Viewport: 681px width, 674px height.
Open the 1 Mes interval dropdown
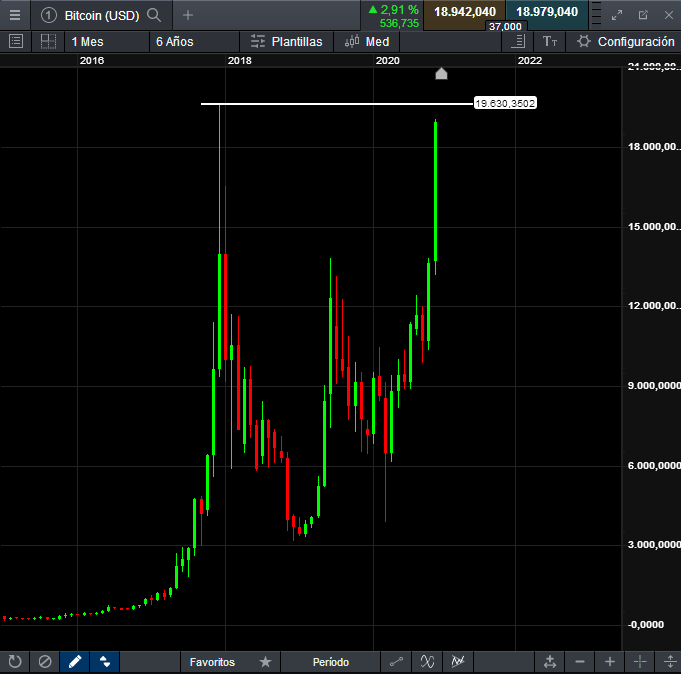click(106, 42)
